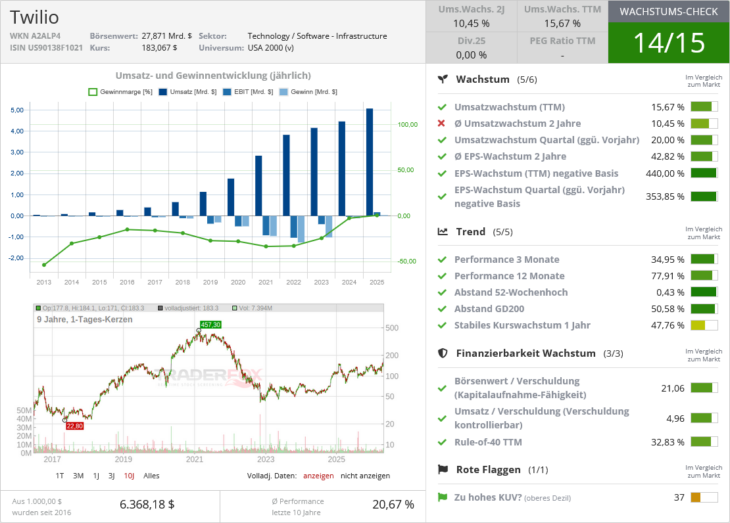The image size is (730, 523).
Task: Click the nicht anzeigen link
Action: (x=365, y=475)
